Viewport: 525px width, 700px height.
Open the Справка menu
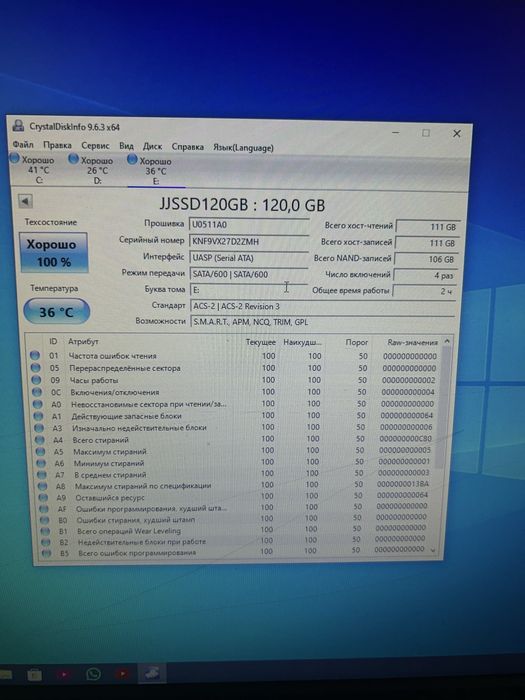(188, 146)
